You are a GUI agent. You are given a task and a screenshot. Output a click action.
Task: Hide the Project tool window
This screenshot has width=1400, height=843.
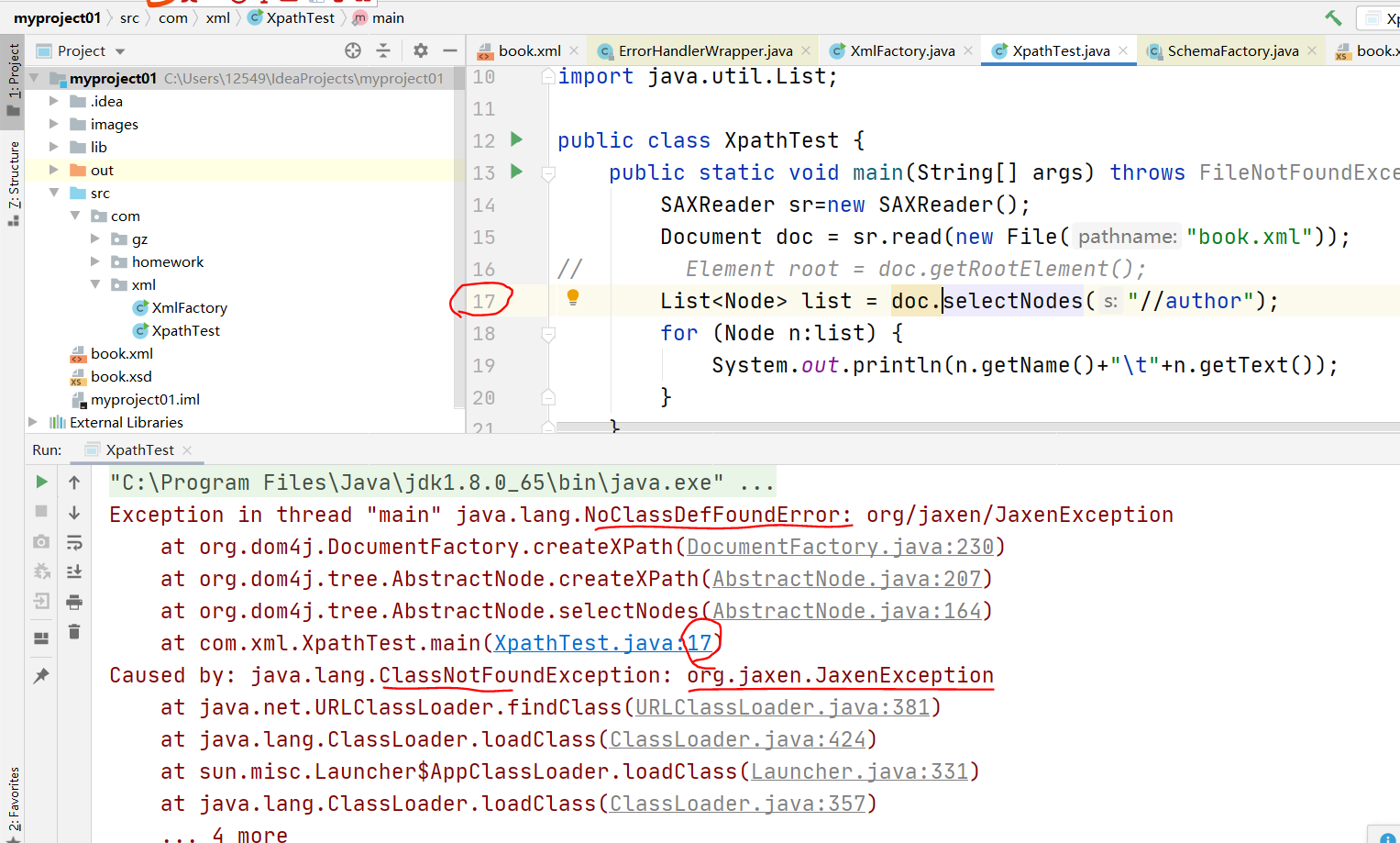pyautogui.click(x=450, y=50)
